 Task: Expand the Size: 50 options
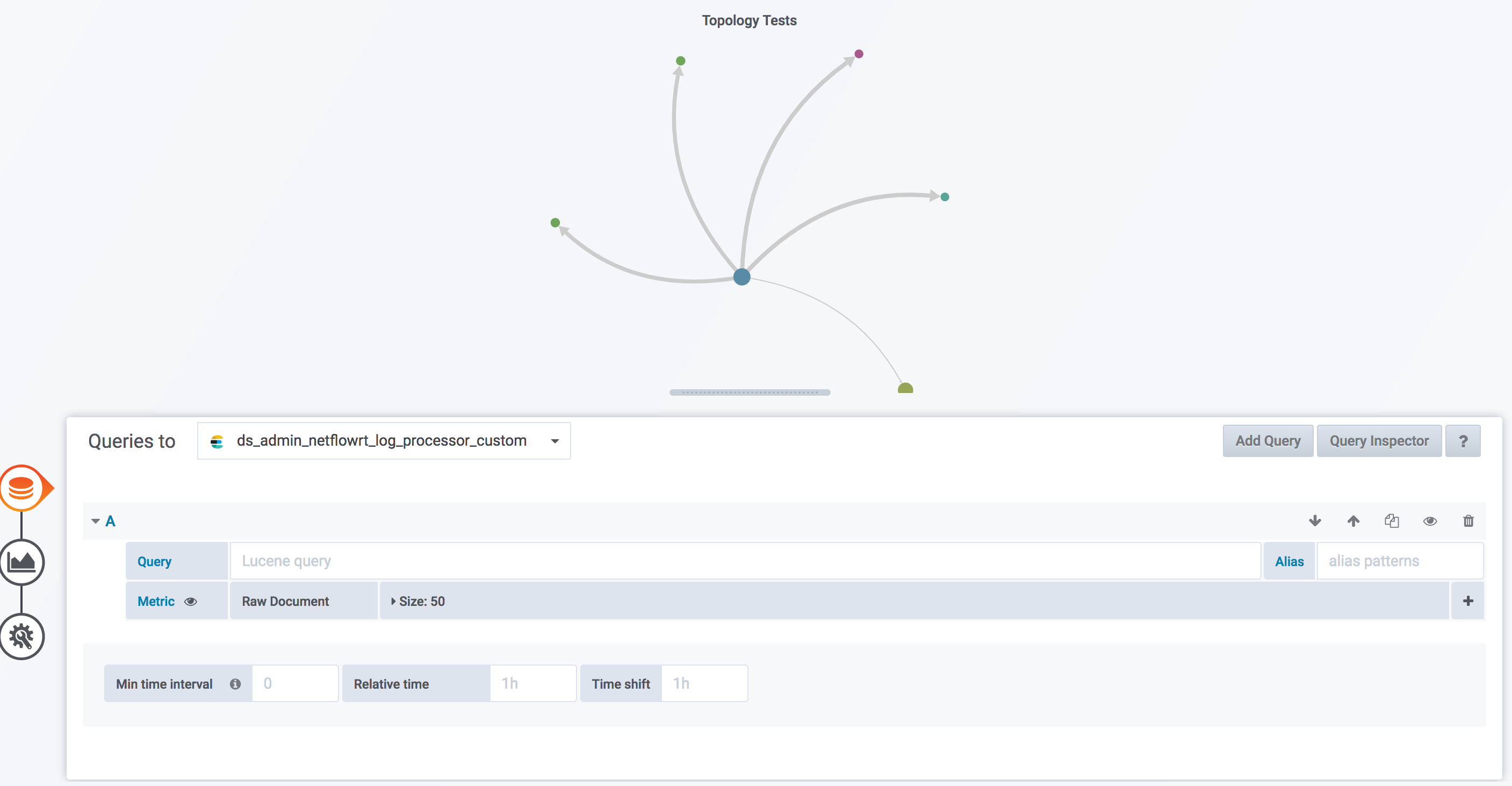[418, 602]
